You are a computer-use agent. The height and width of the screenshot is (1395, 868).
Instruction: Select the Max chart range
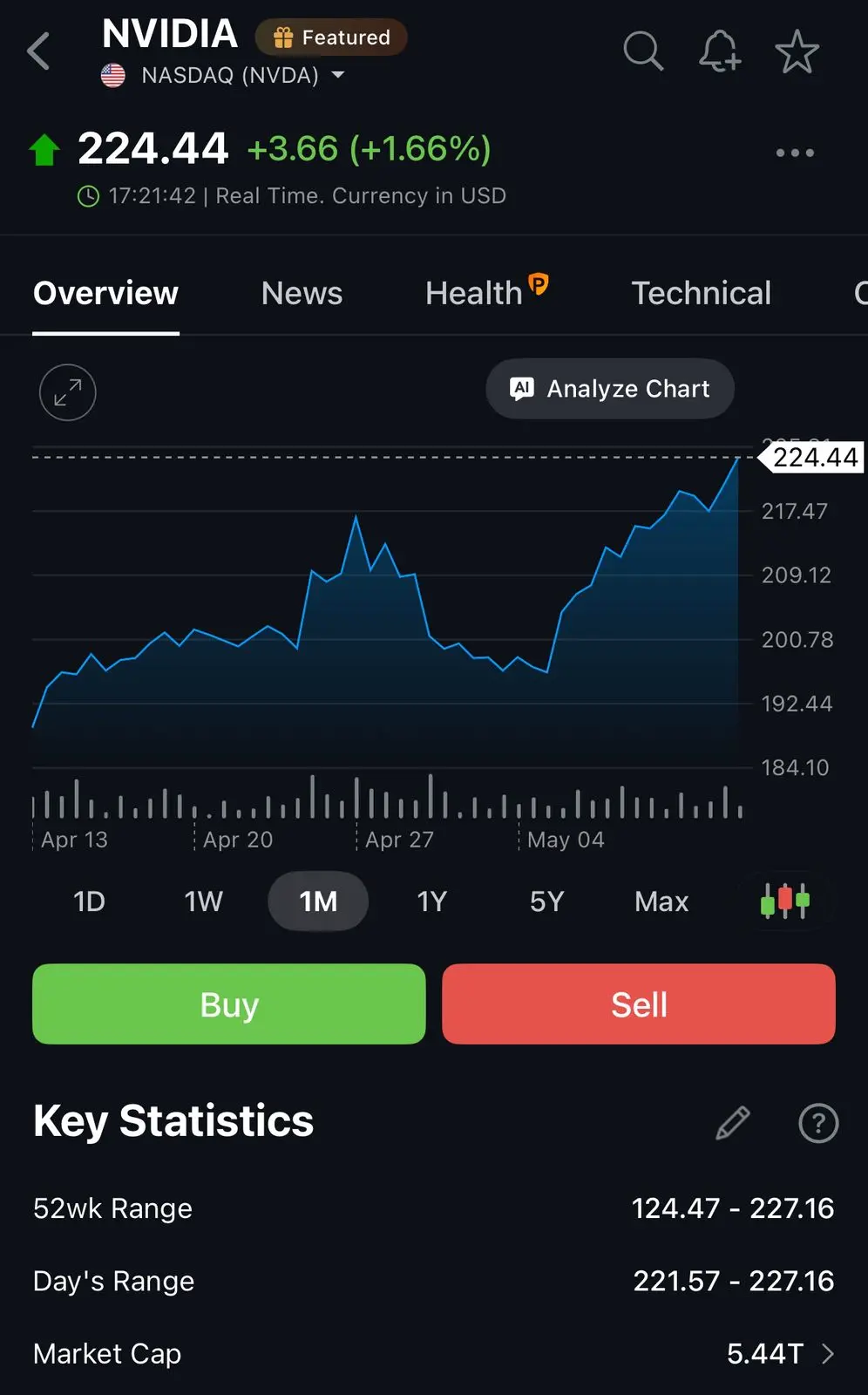tap(661, 901)
